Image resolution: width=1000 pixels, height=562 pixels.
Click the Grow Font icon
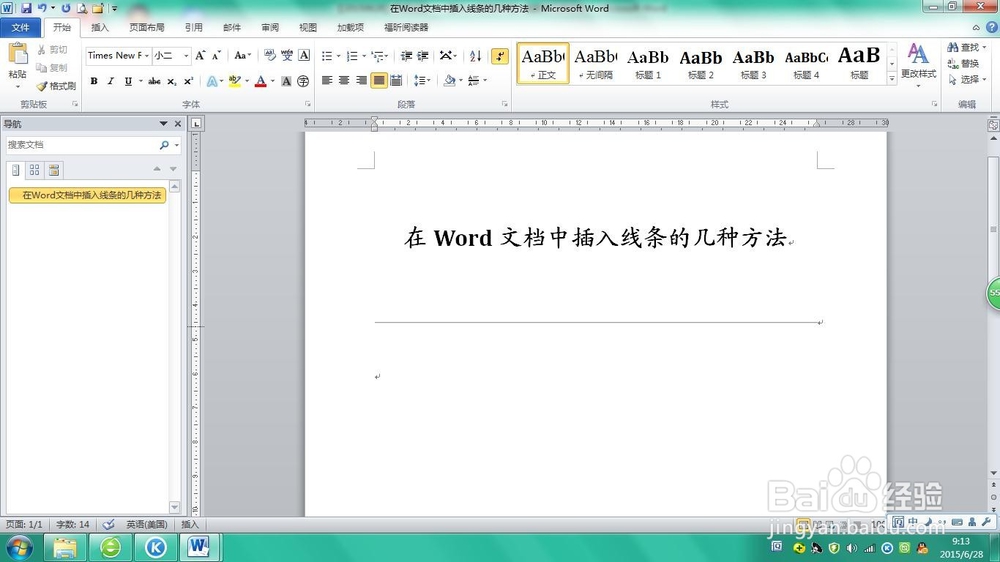[x=200, y=55]
